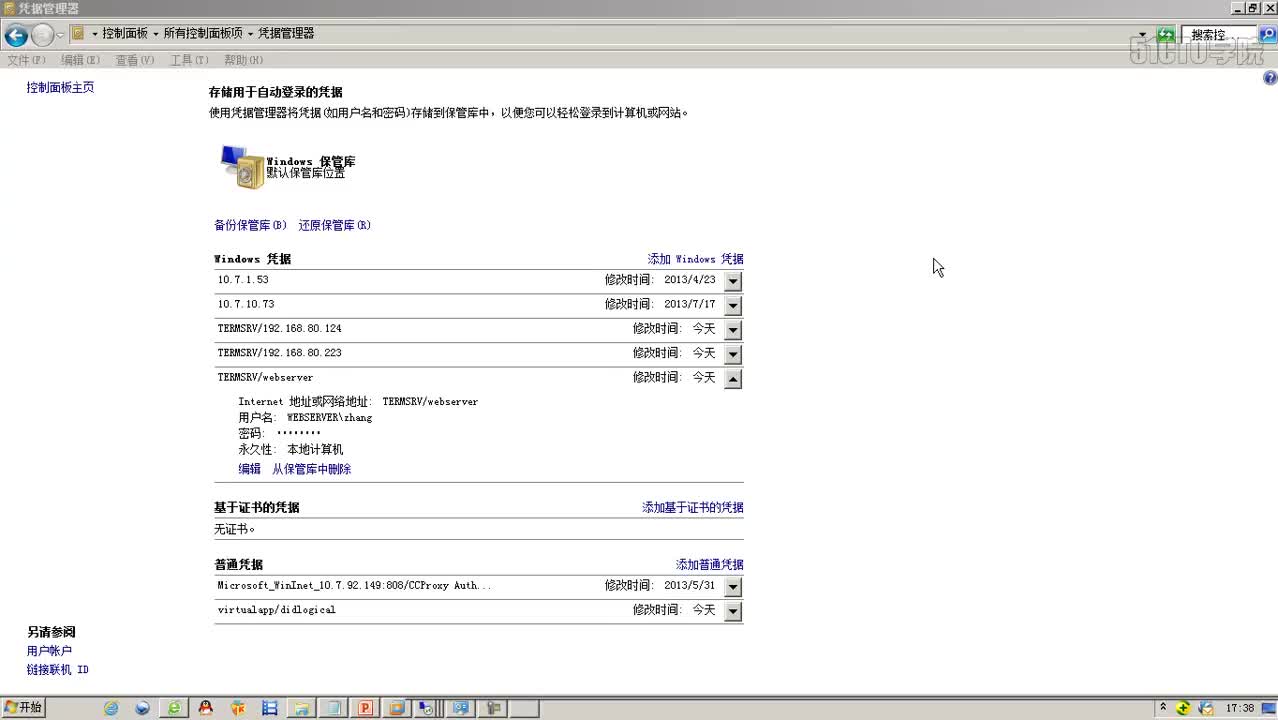Click the Windows vault safe icon

tap(241, 167)
